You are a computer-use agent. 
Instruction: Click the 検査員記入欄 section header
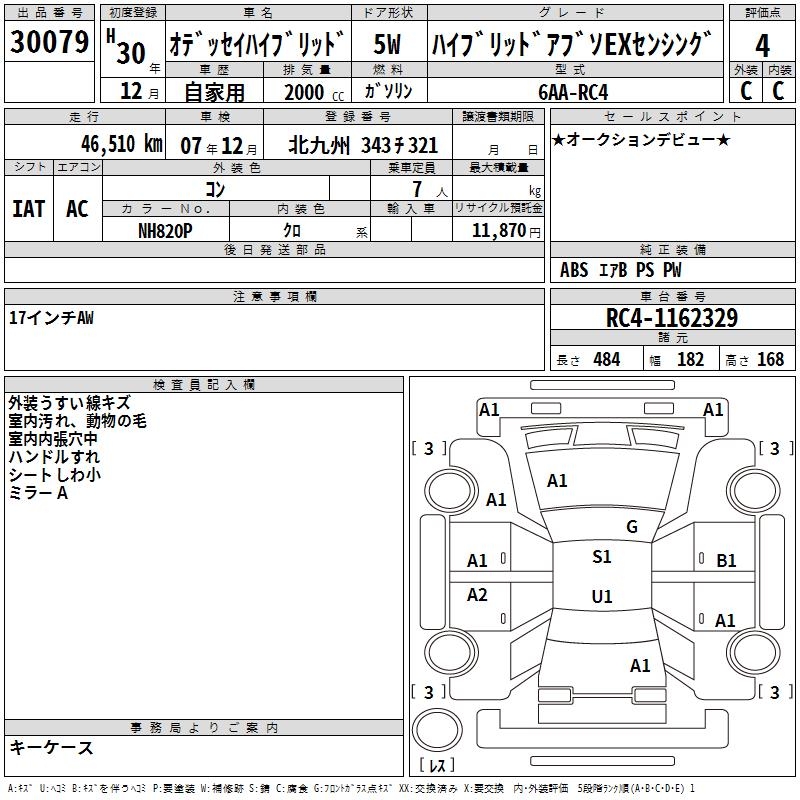point(204,385)
